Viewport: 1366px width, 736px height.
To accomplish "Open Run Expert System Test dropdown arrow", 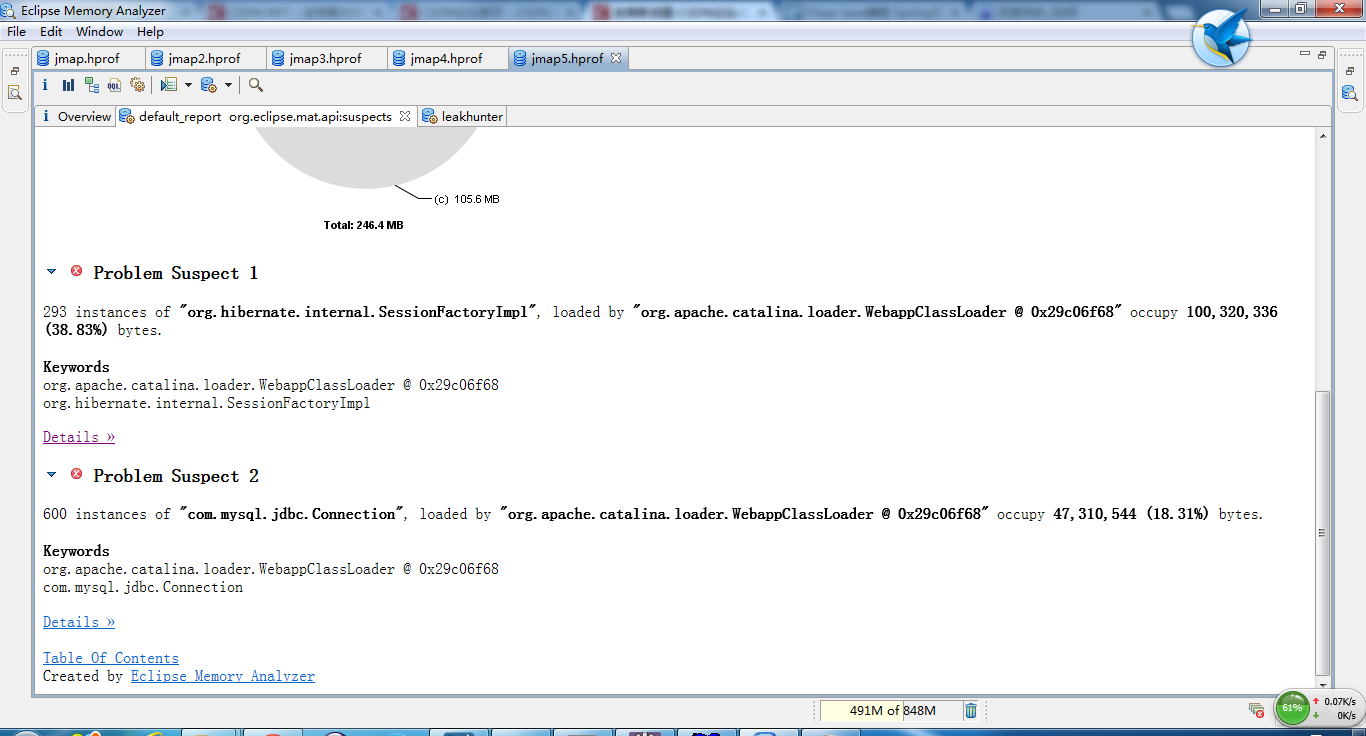I will pyautogui.click(x=188, y=85).
